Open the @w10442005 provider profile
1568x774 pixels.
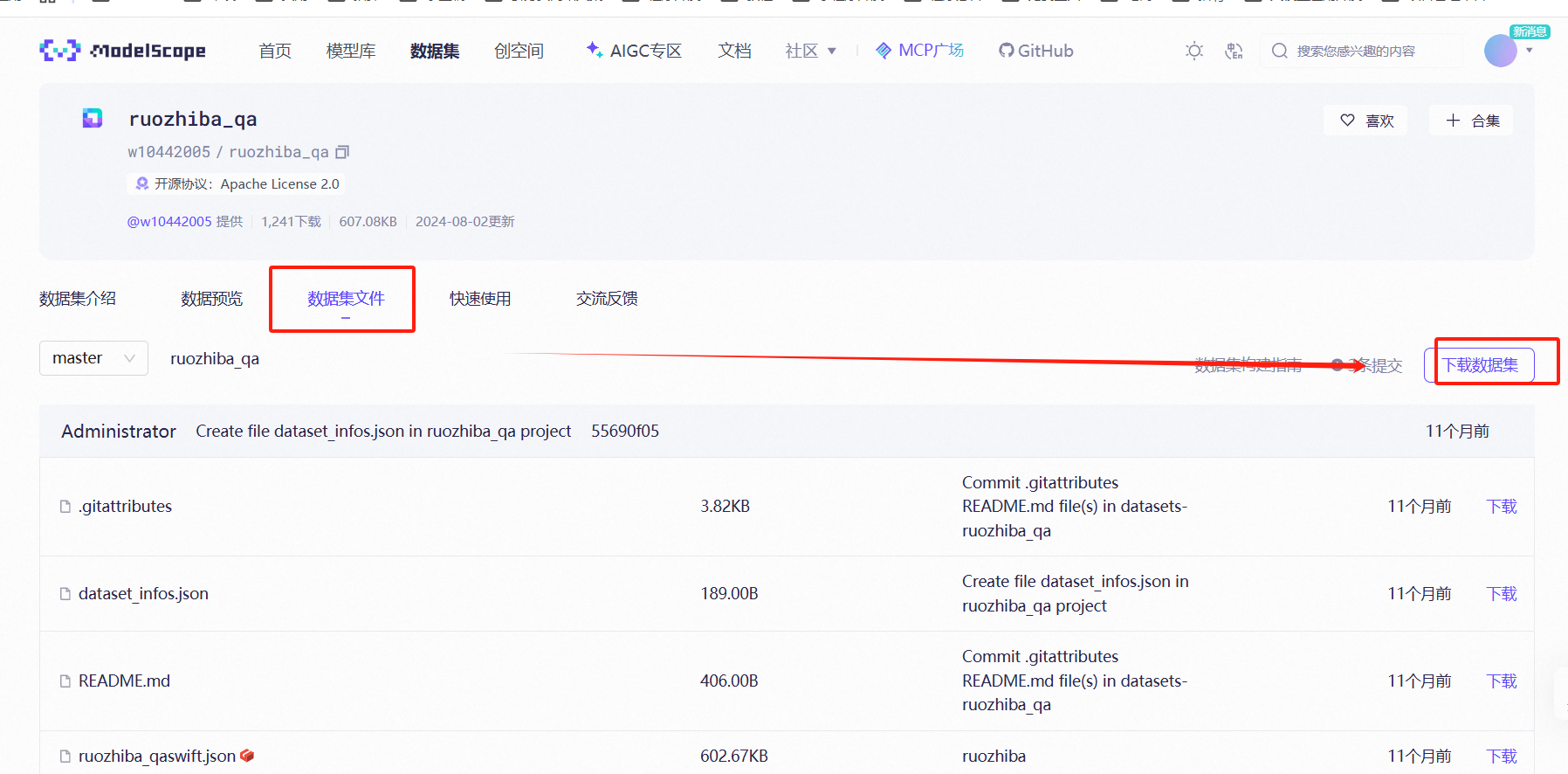[x=169, y=222]
